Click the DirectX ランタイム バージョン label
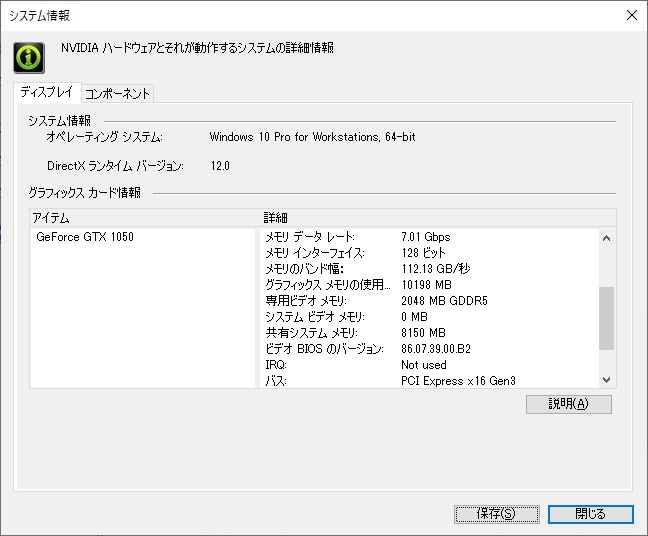This screenshot has width=648, height=536. point(115,166)
